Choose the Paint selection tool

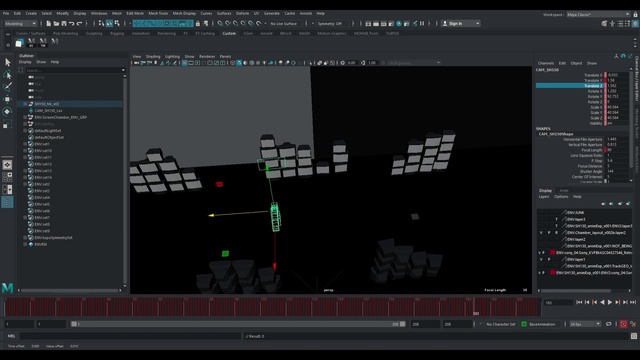pyautogui.click(x=7, y=87)
